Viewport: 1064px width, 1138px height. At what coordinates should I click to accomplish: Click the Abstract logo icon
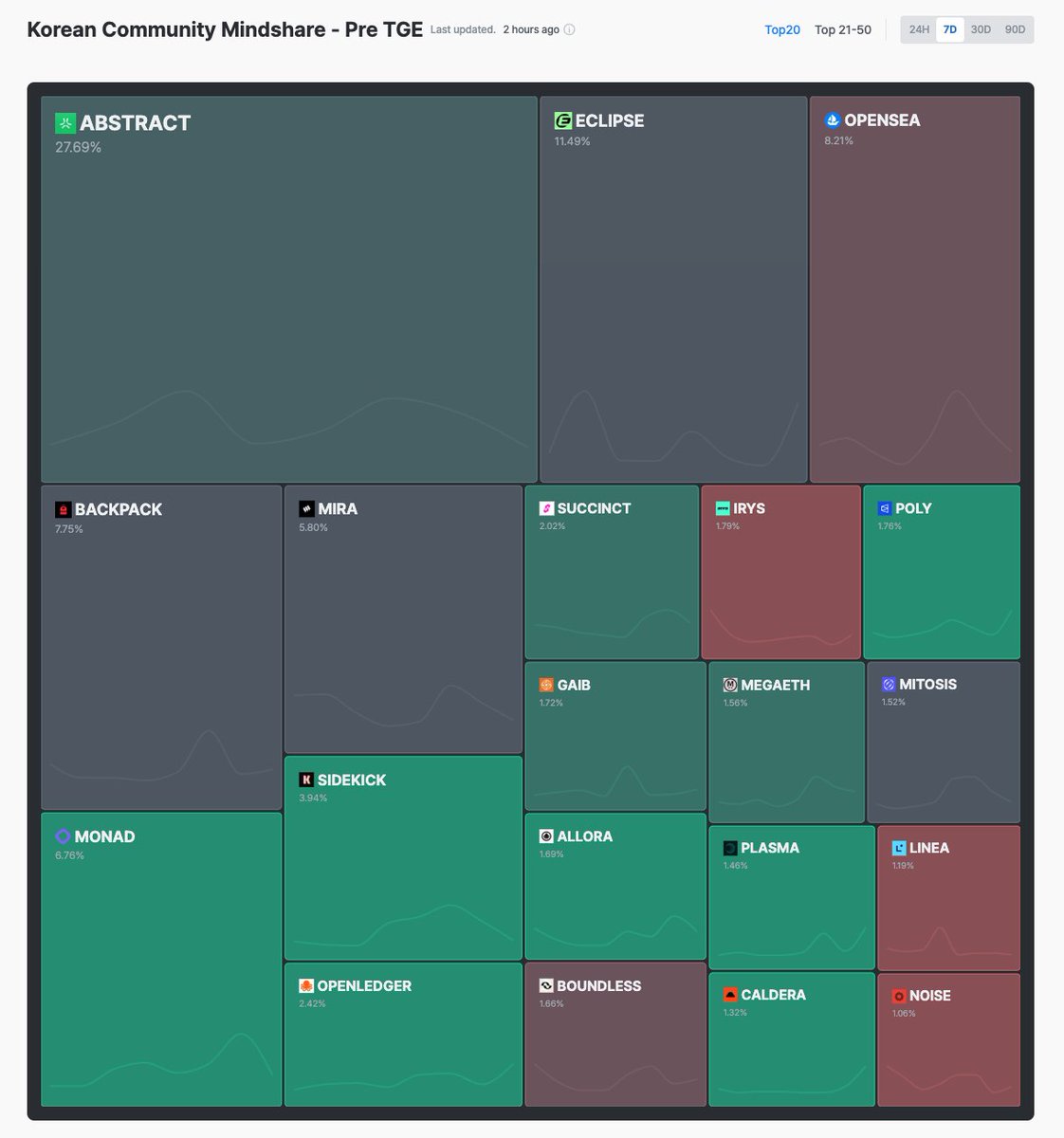point(64,122)
